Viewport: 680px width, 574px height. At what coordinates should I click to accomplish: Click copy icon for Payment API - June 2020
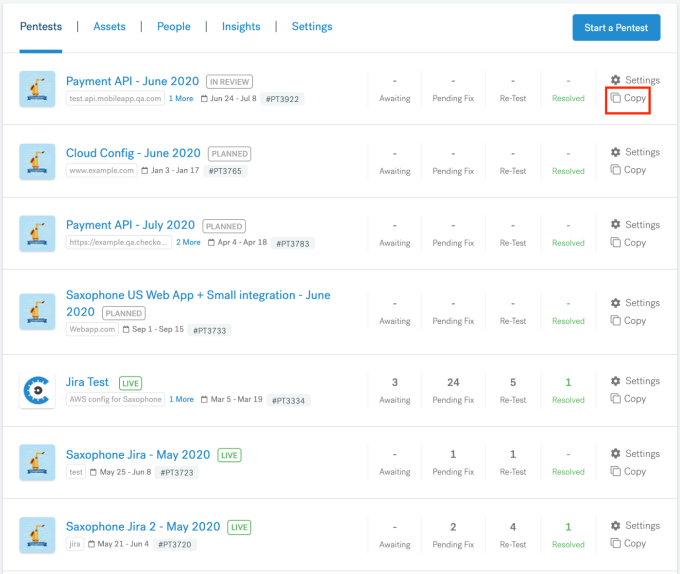click(615, 98)
